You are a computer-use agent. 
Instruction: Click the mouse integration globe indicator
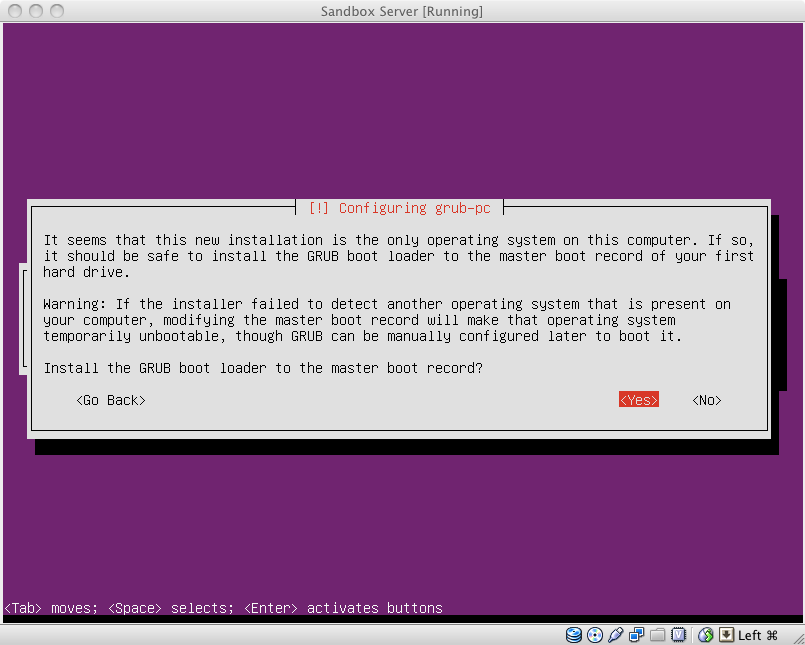[x=706, y=635]
